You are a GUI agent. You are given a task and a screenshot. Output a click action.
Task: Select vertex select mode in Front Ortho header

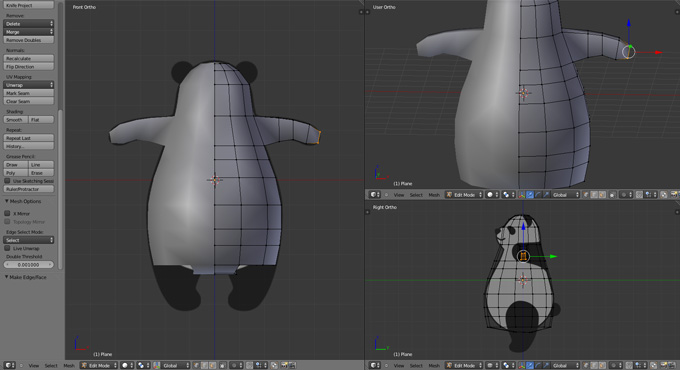196,365
